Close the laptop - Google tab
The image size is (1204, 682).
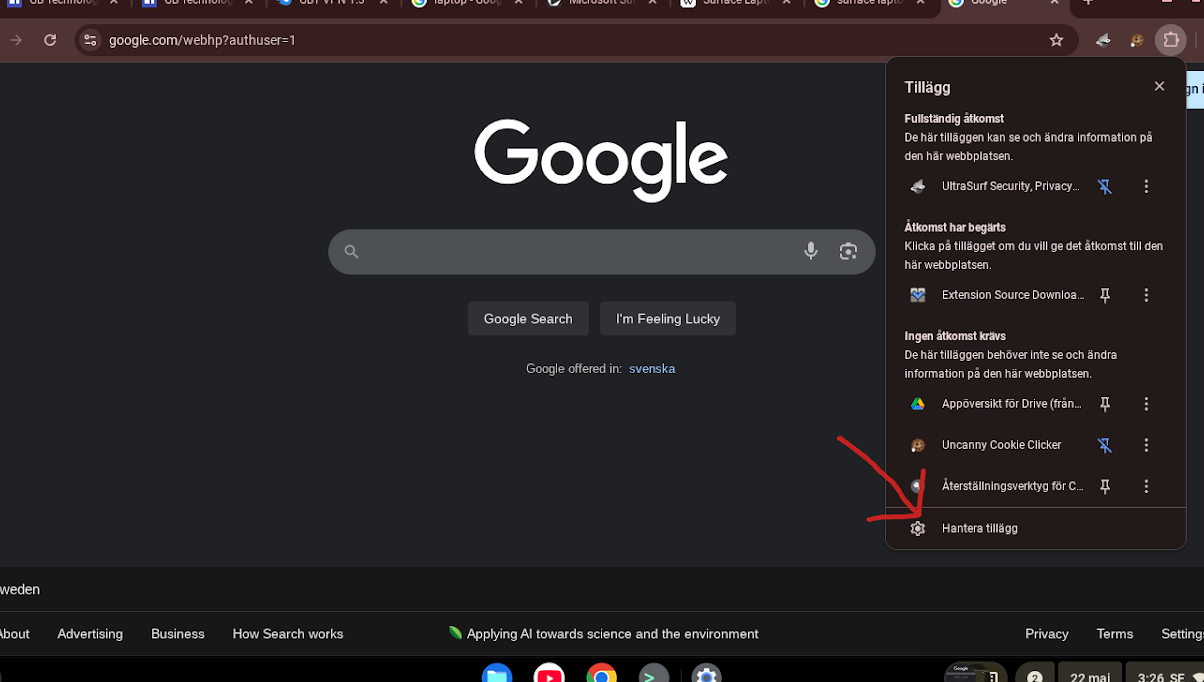(518, 3)
